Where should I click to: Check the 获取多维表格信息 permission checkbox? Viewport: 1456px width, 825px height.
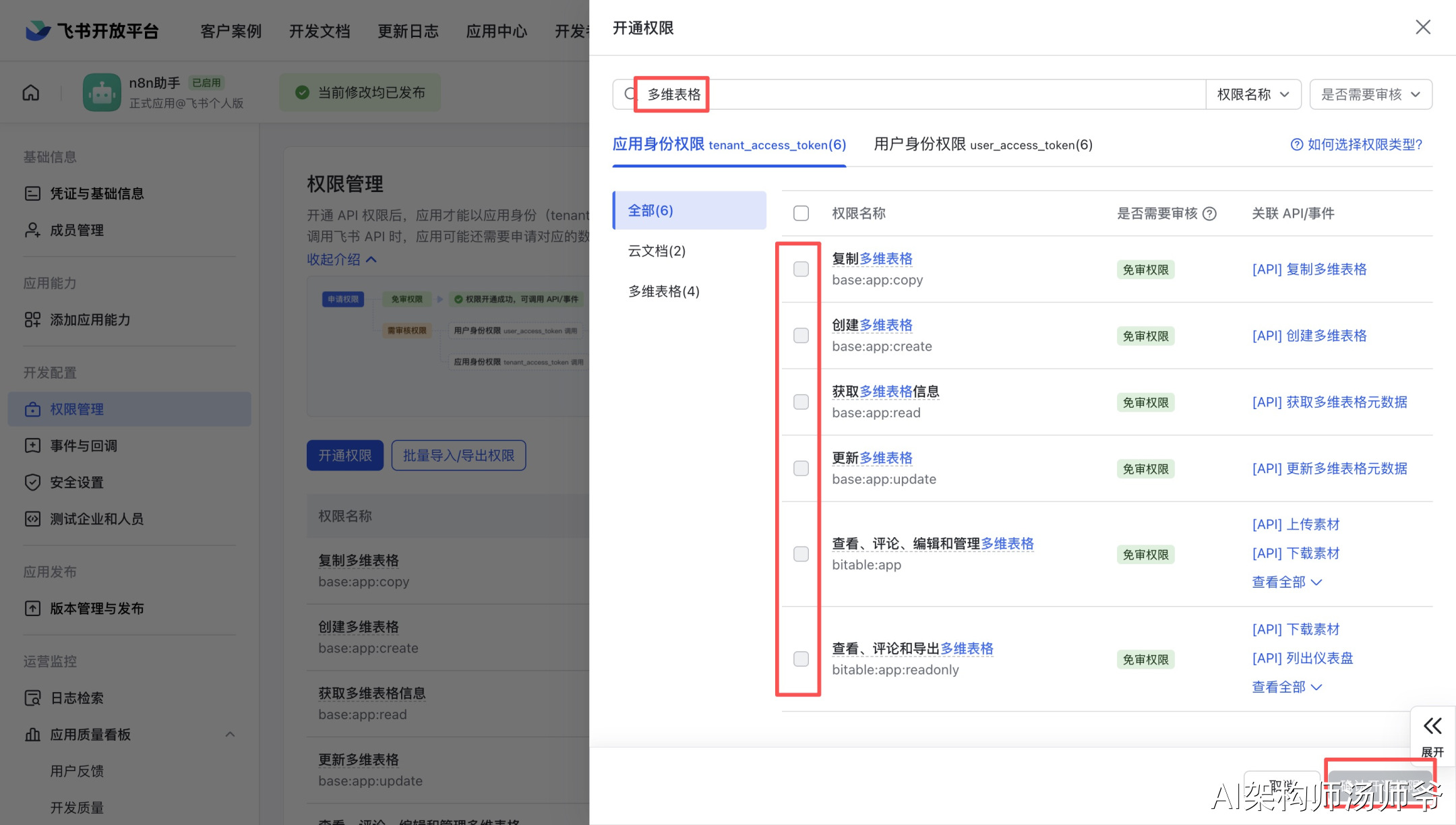pyautogui.click(x=801, y=402)
